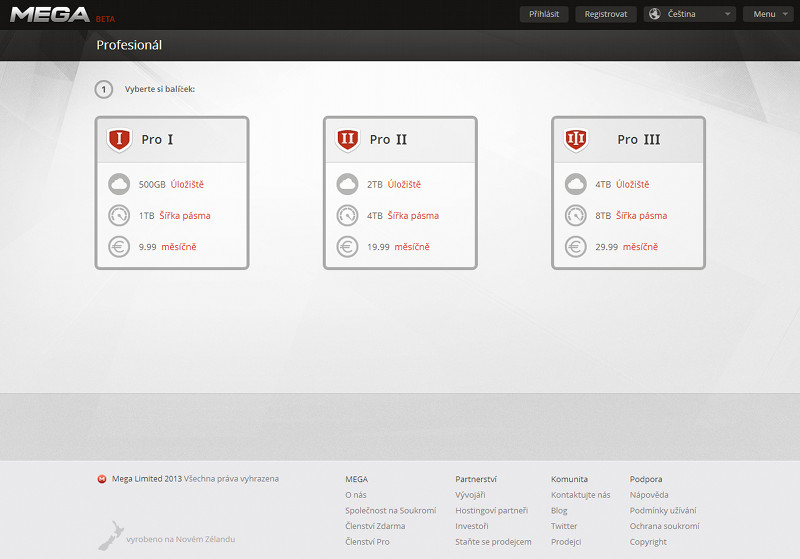
Task: Click the cloud storage icon in Pro I
Action: (x=119, y=184)
